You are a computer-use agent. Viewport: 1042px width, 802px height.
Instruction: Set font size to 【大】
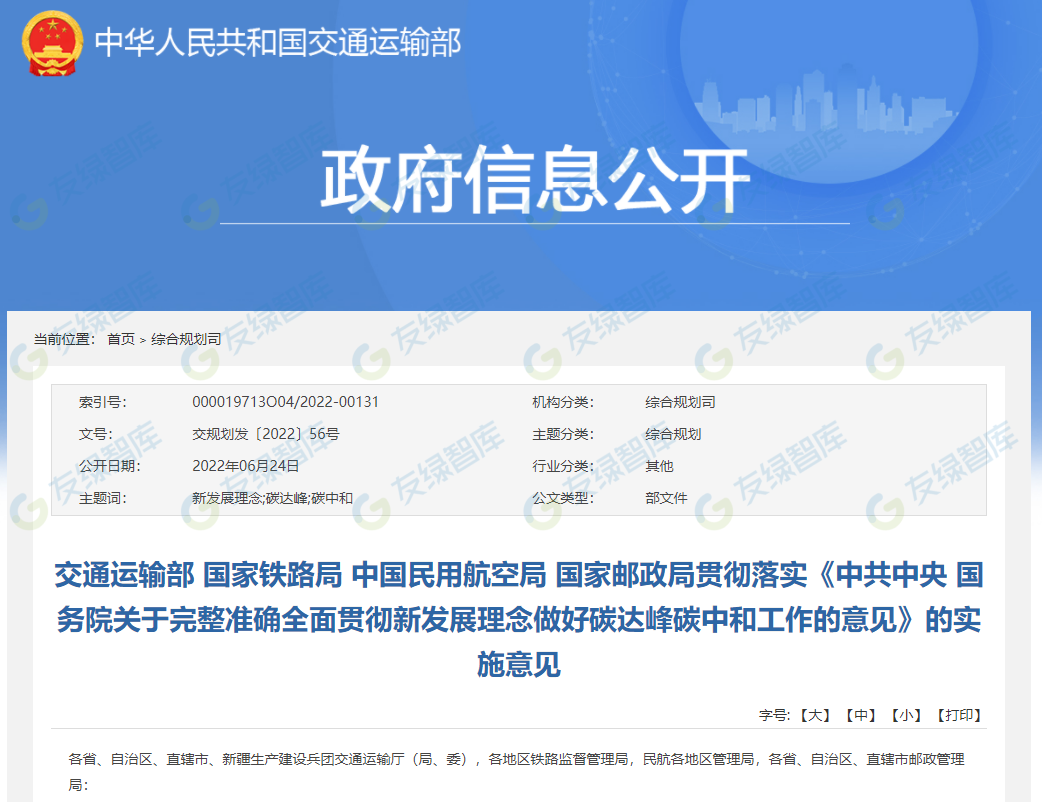[x=815, y=715]
